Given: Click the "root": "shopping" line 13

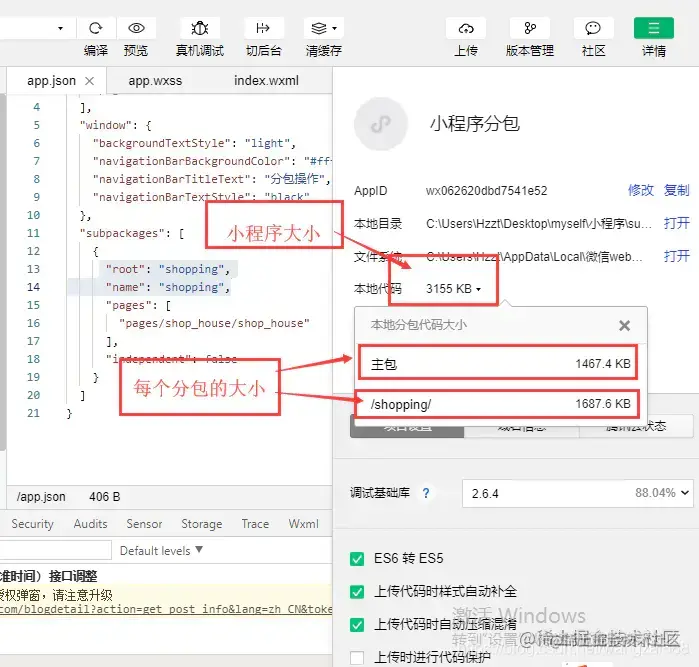Looking at the screenshot, I should (168, 269).
